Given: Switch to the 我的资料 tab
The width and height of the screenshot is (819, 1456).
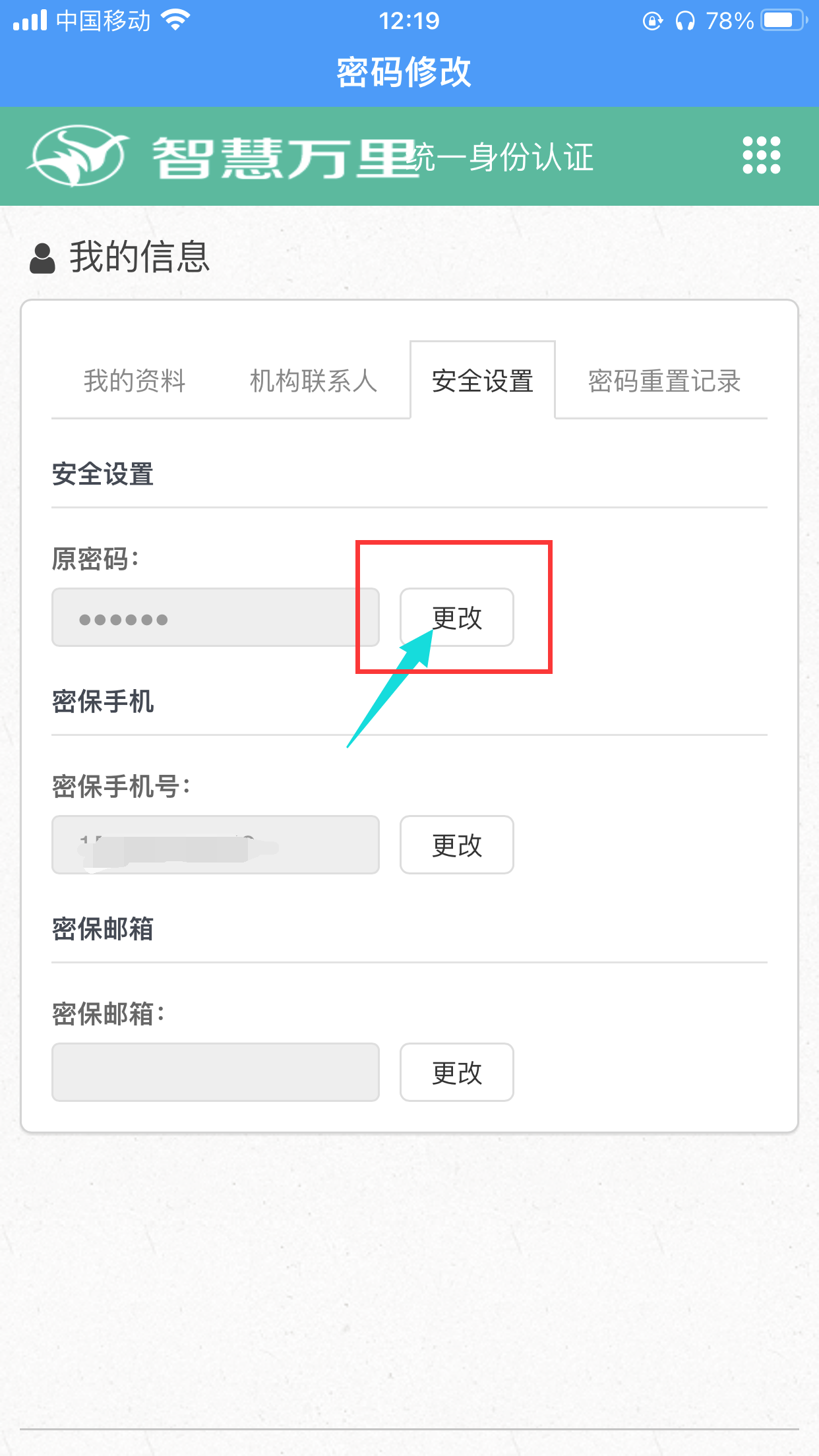Looking at the screenshot, I should [135, 381].
